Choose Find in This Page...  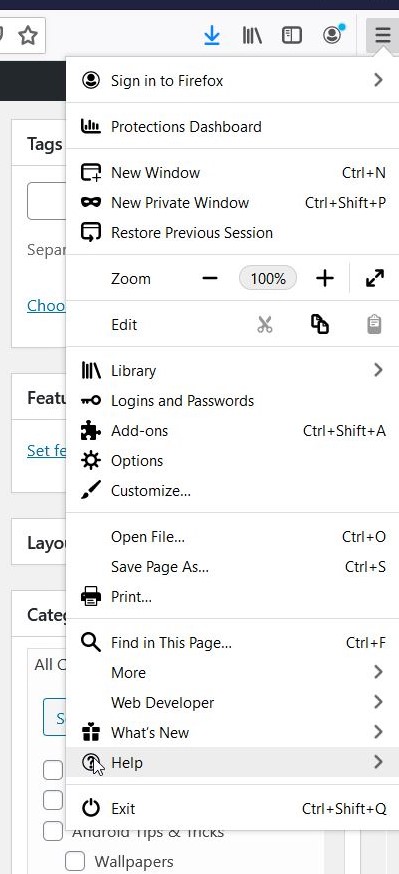click(232, 643)
